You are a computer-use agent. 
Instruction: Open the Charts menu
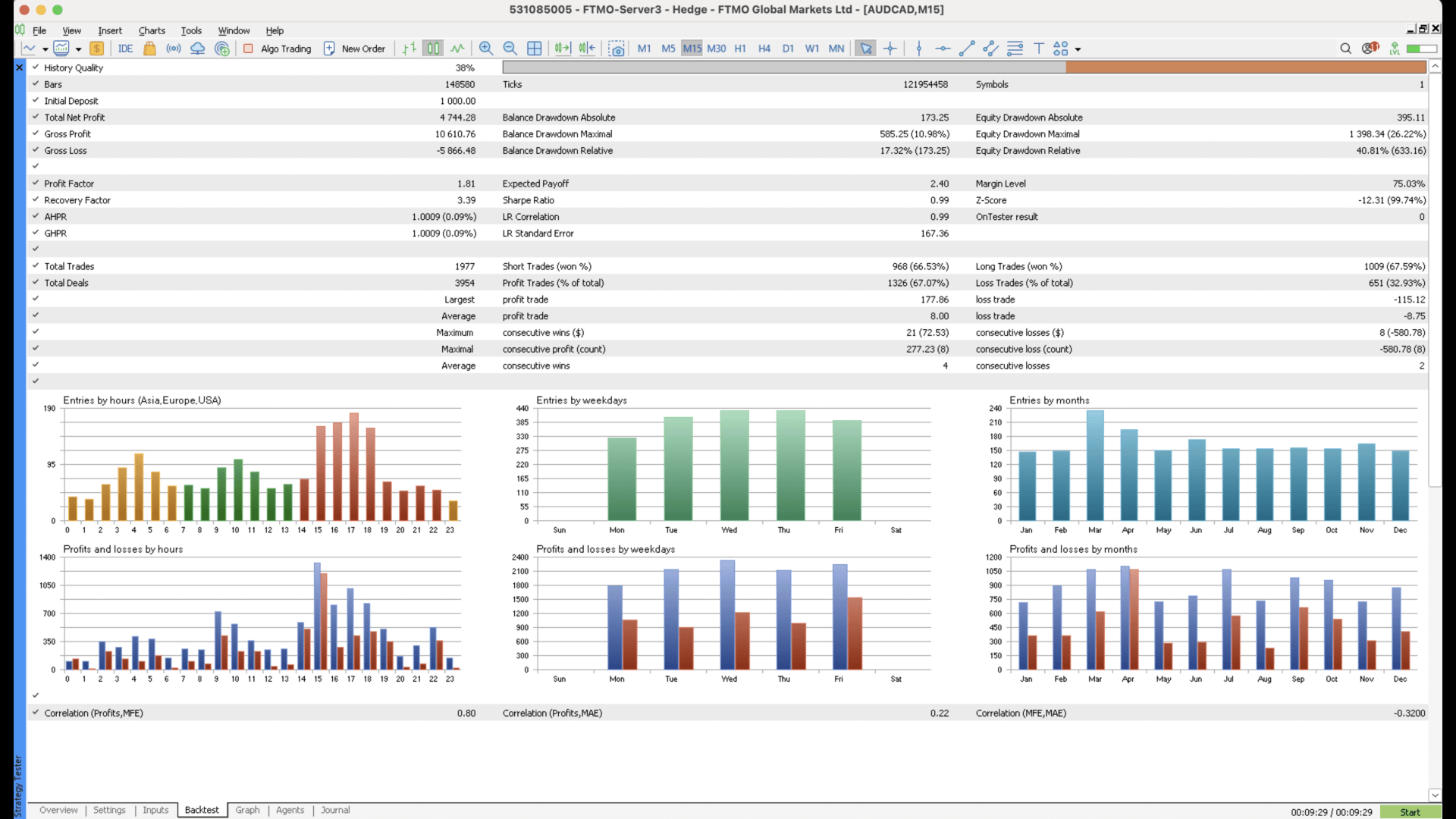[152, 31]
